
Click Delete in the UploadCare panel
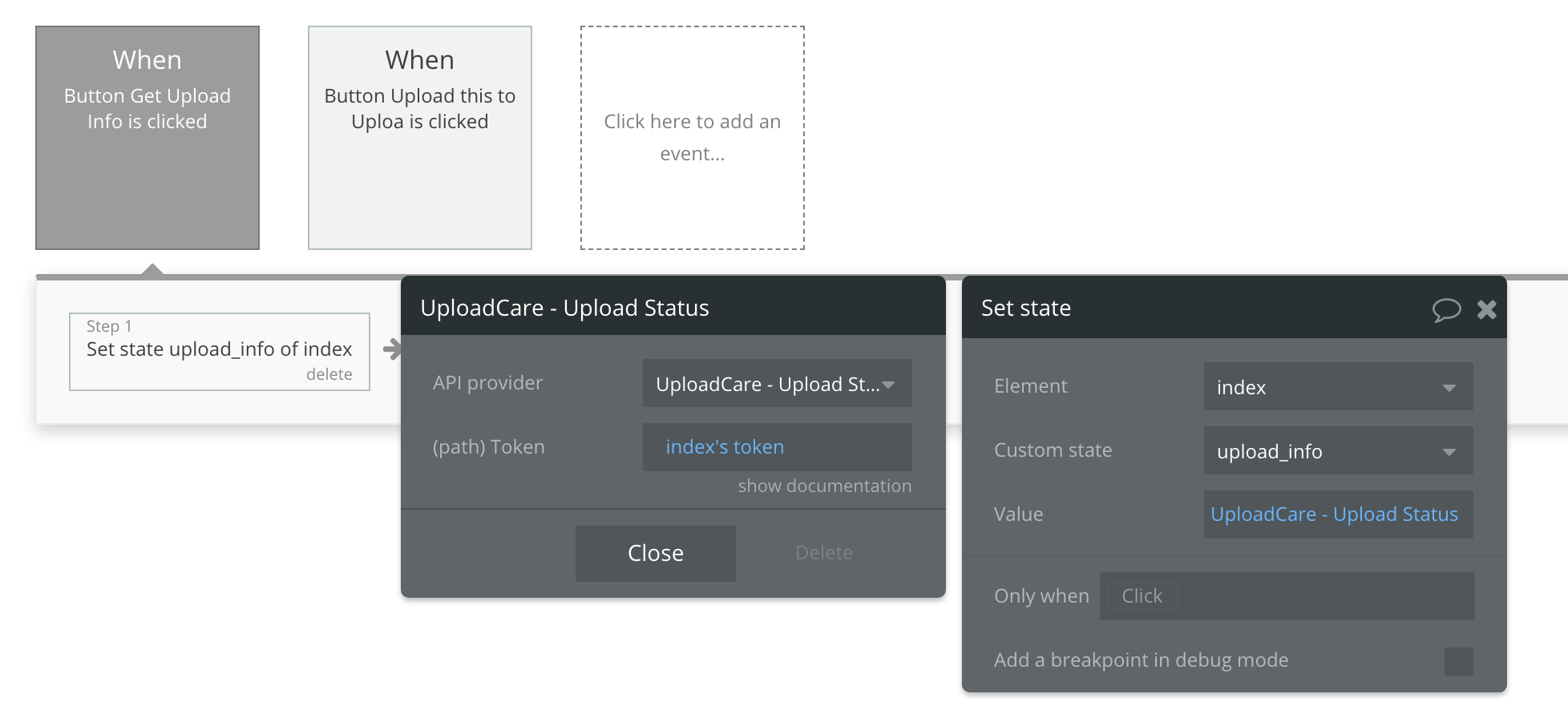pyautogui.click(x=823, y=553)
